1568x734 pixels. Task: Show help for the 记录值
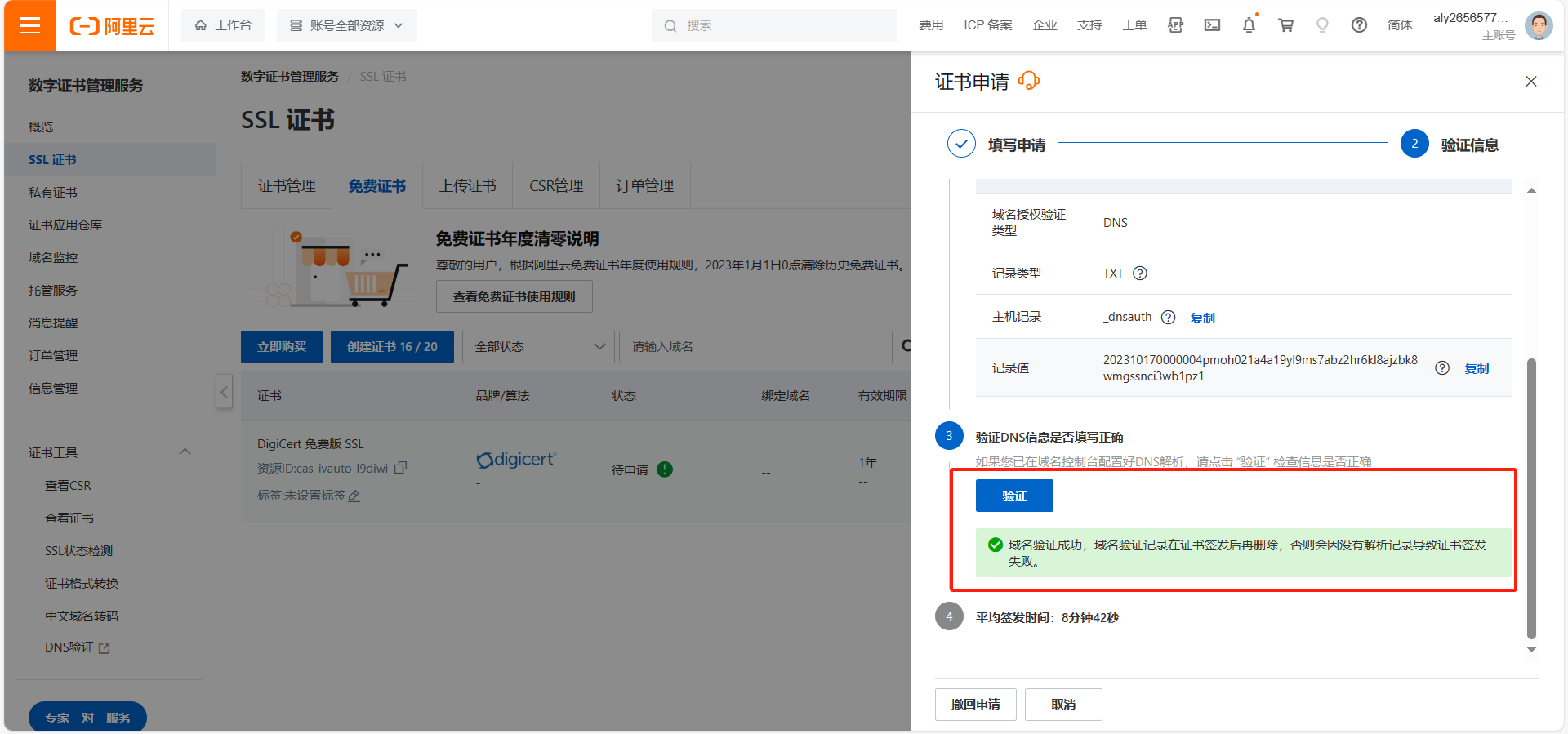pyautogui.click(x=1442, y=367)
